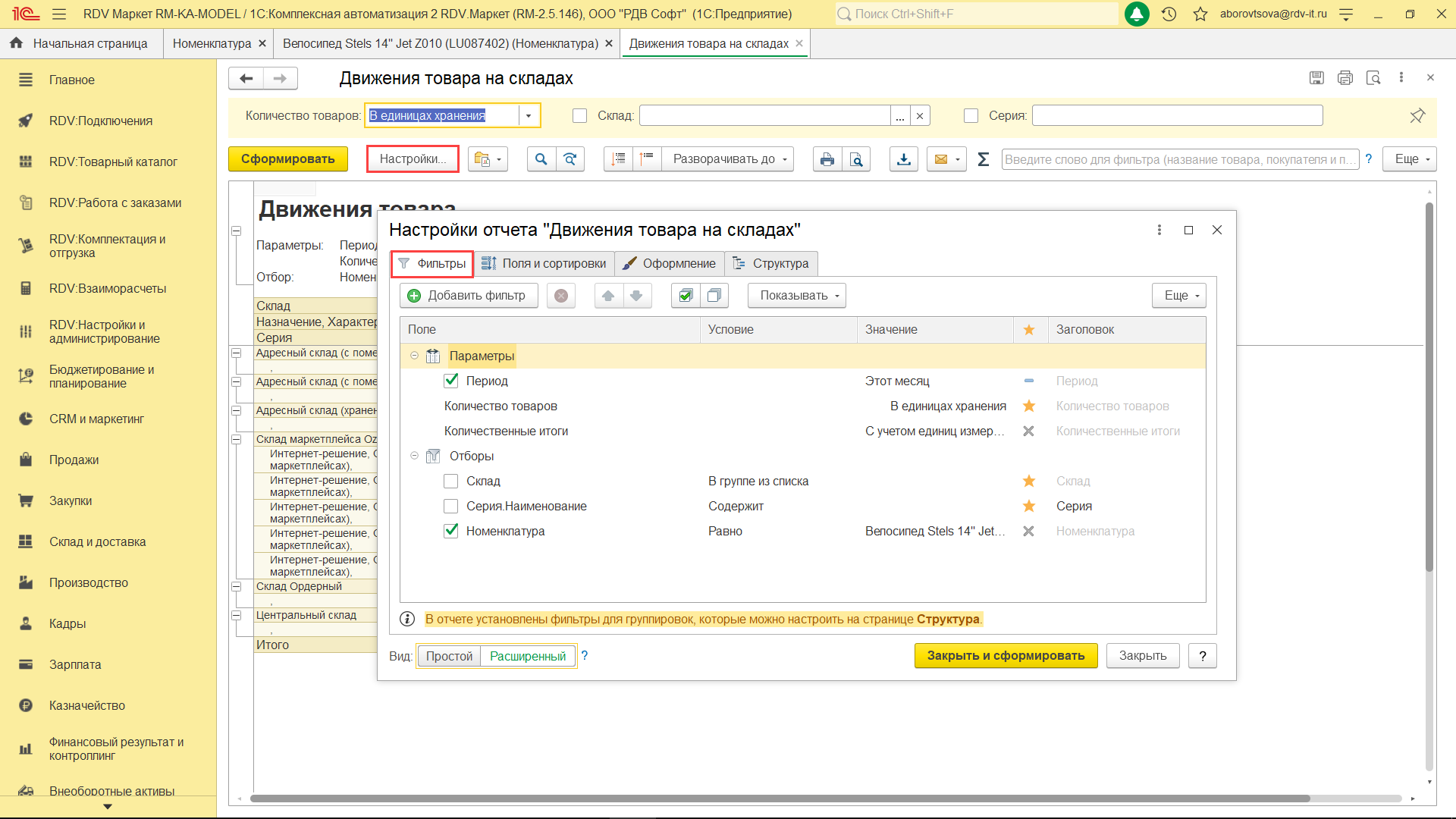Open notifications bell icon in title bar
This screenshot has height=819, width=1456.
click(x=1136, y=14)
